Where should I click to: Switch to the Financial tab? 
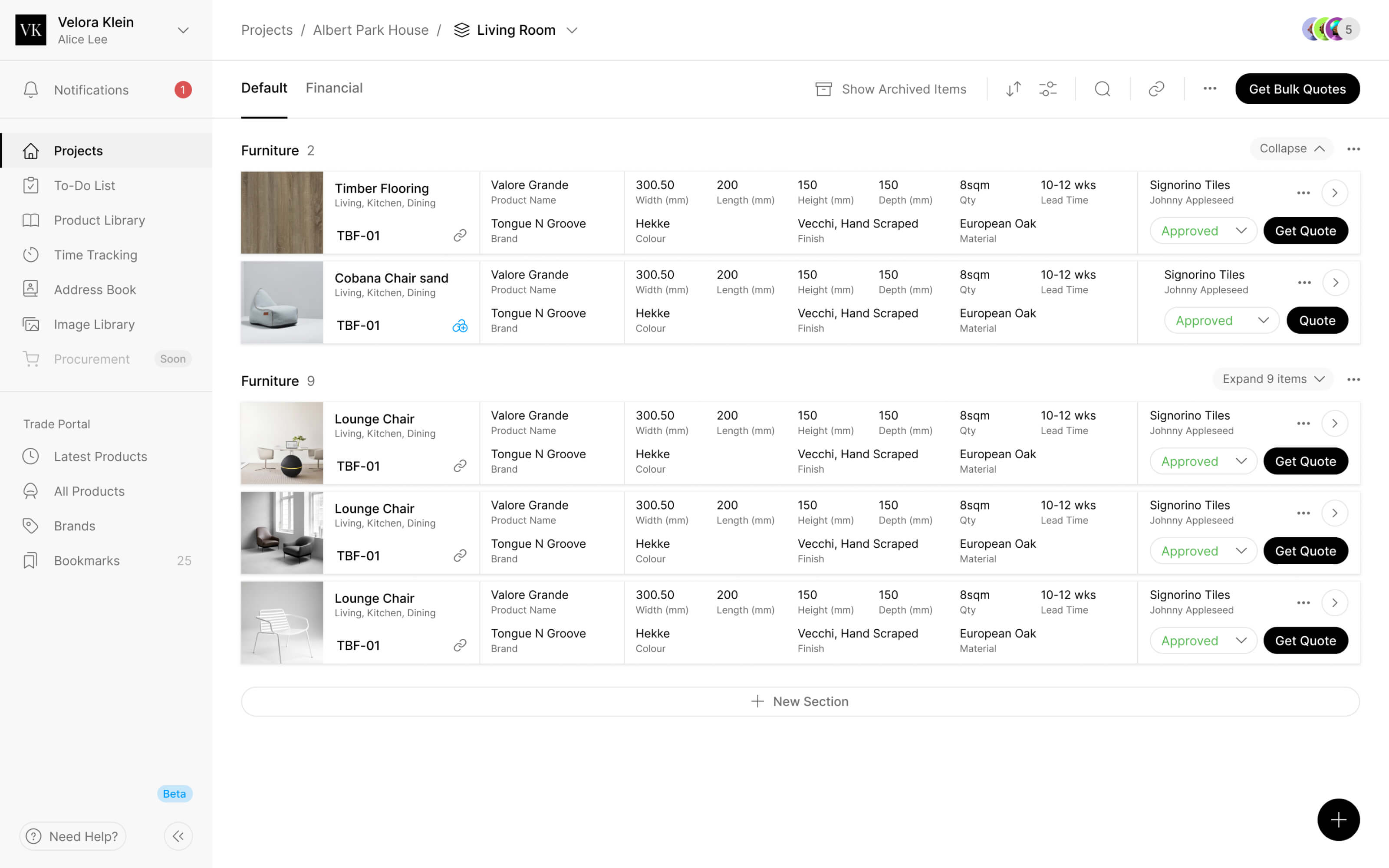coord(334,88)
